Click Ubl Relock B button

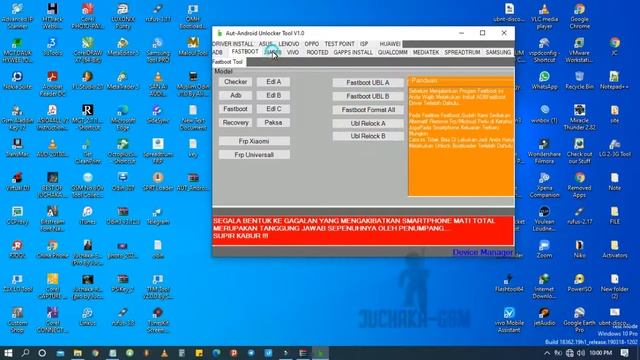[x=368, y=136]
